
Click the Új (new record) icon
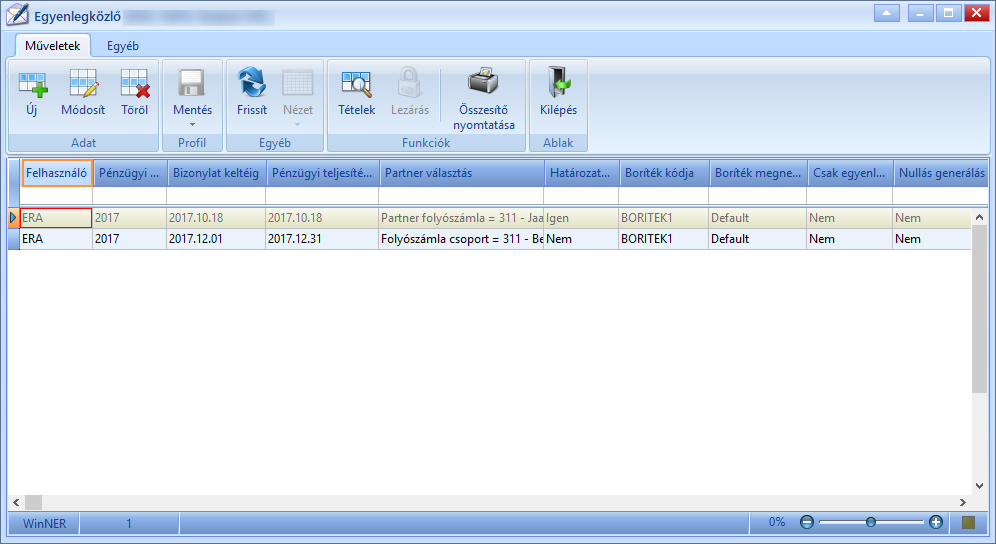coord(32,84)
